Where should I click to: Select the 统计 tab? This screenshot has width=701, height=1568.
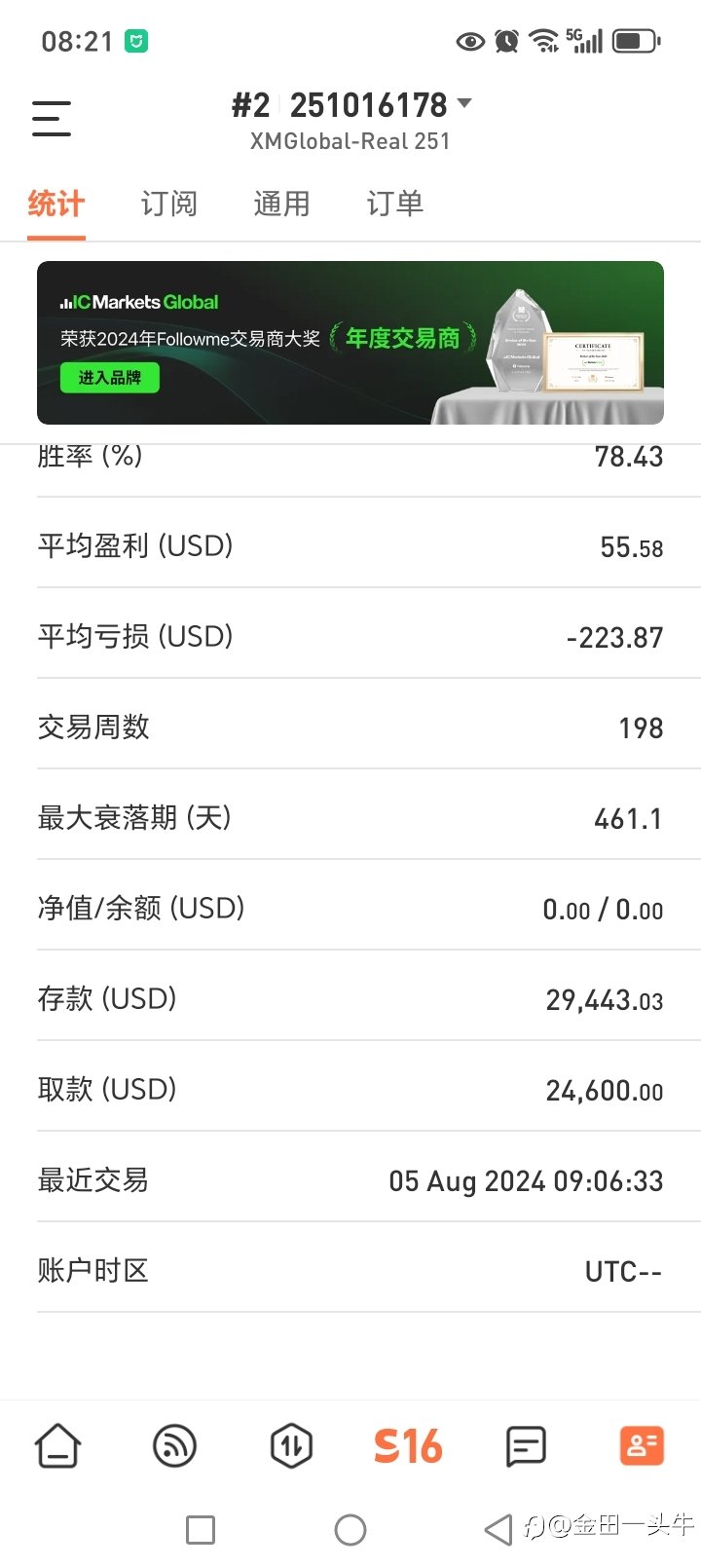[x=56, y=204]
